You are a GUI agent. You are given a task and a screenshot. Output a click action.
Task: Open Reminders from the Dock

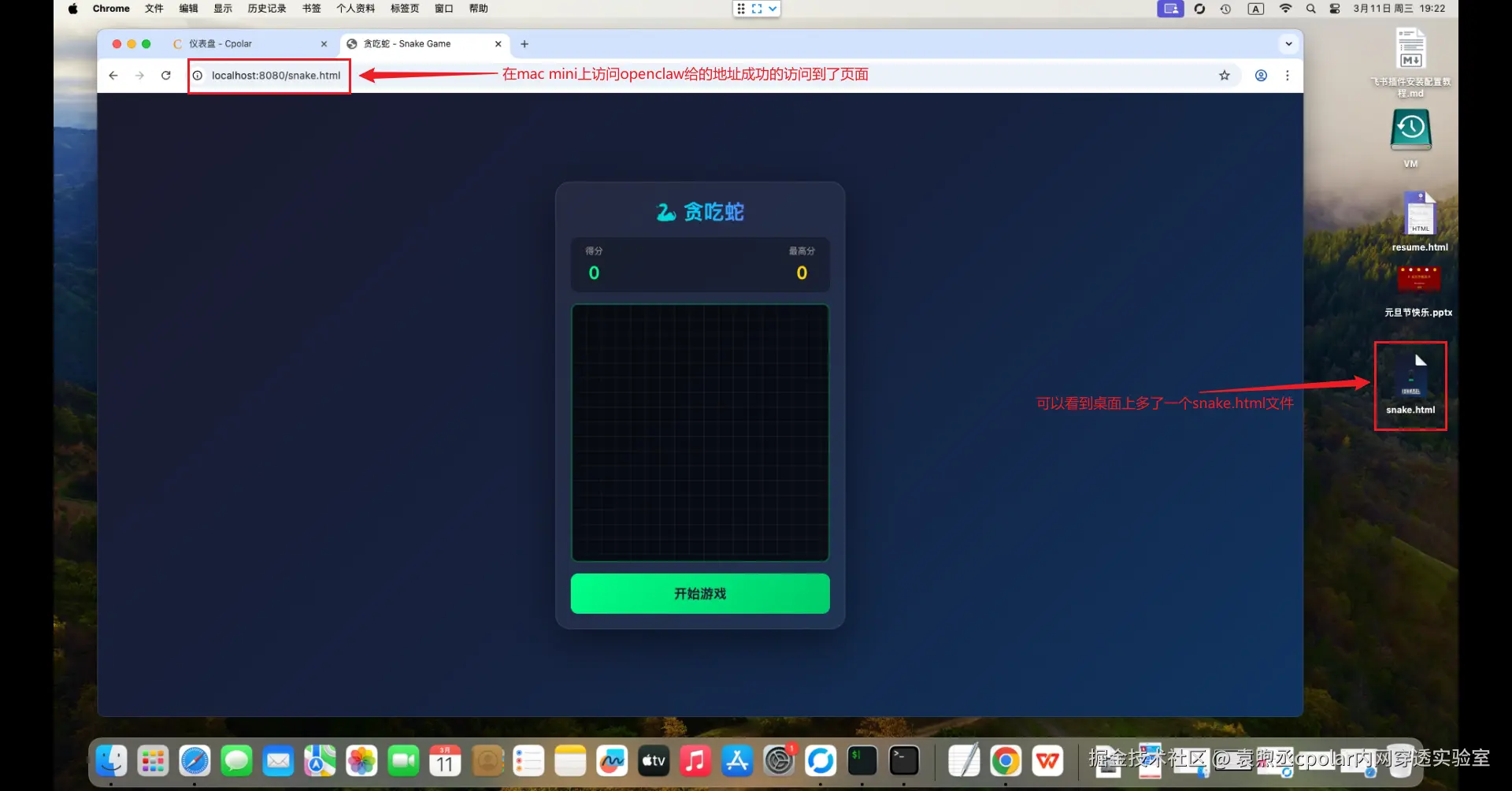[528, 760]
